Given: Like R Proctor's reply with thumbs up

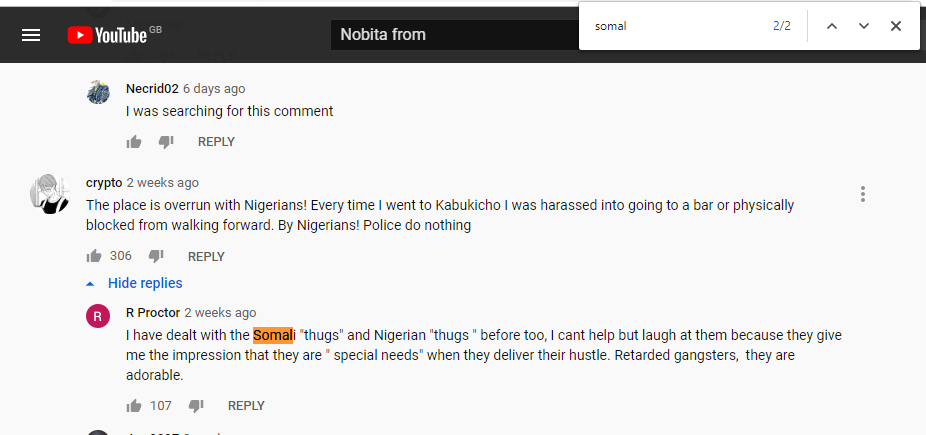Looking at the screenshot, I should pos(134,406).
